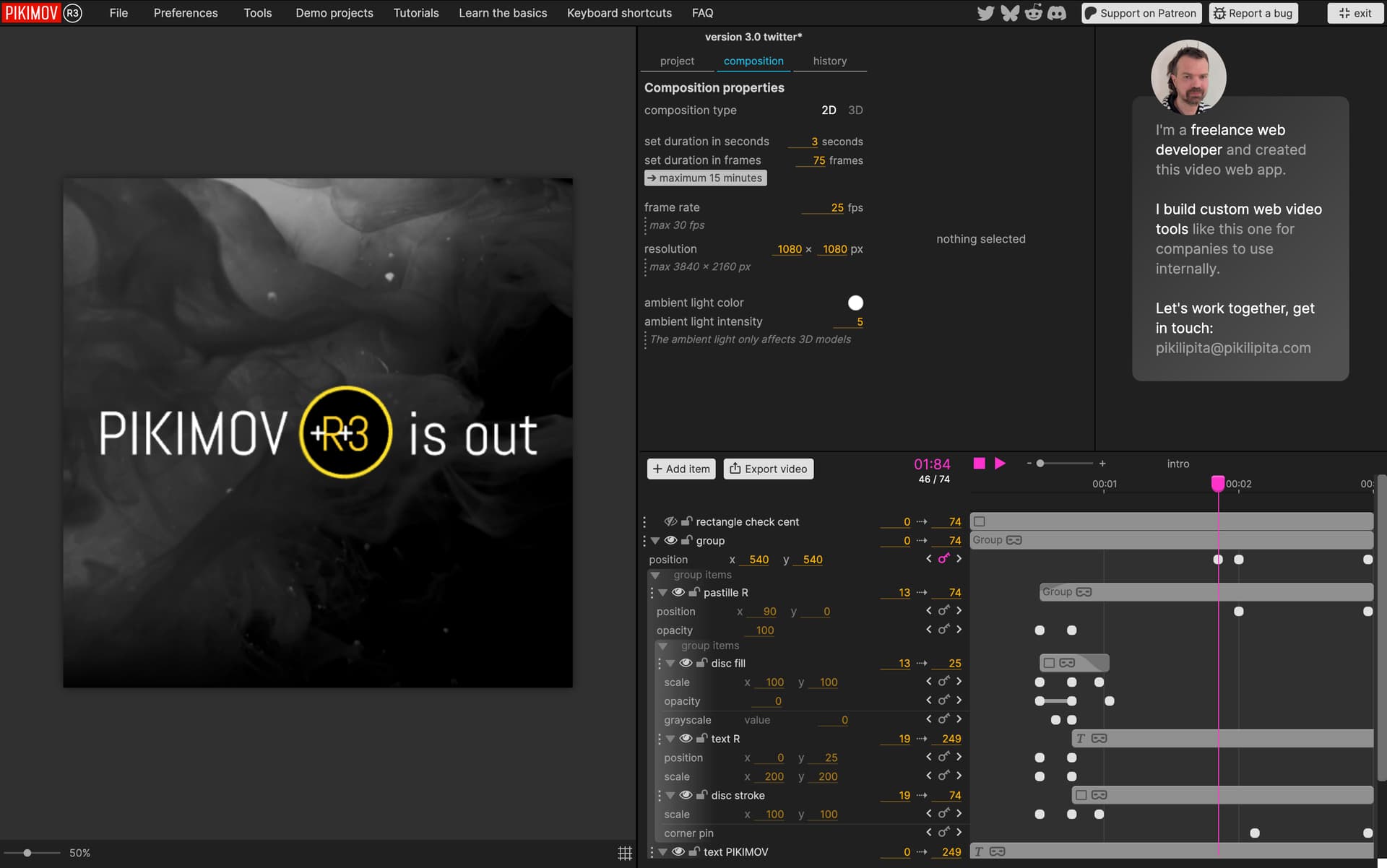Hide the disc stroke layer with the eye icon

[x=686, y=795]
